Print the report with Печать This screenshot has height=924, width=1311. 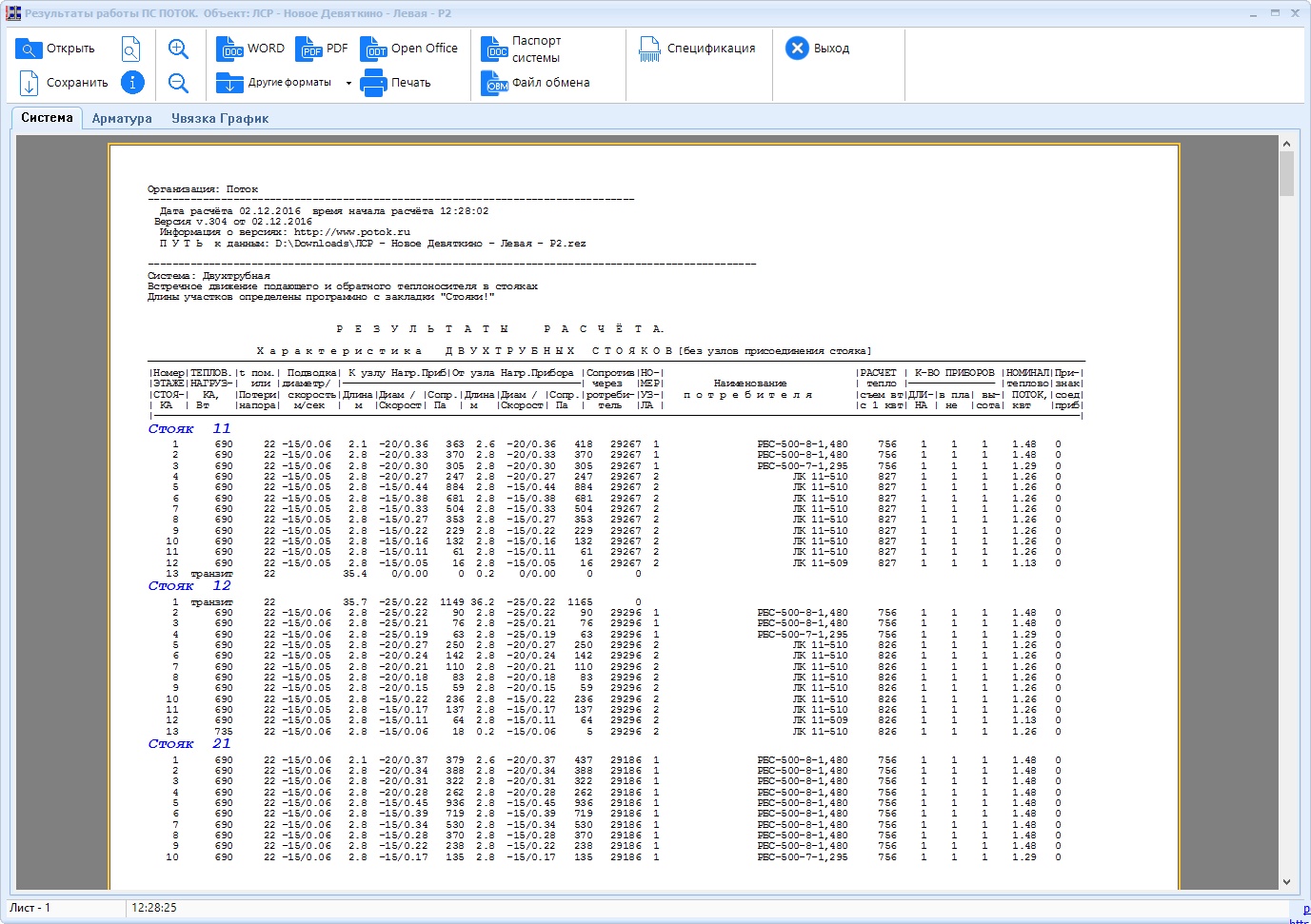click(x=396, y=83)
